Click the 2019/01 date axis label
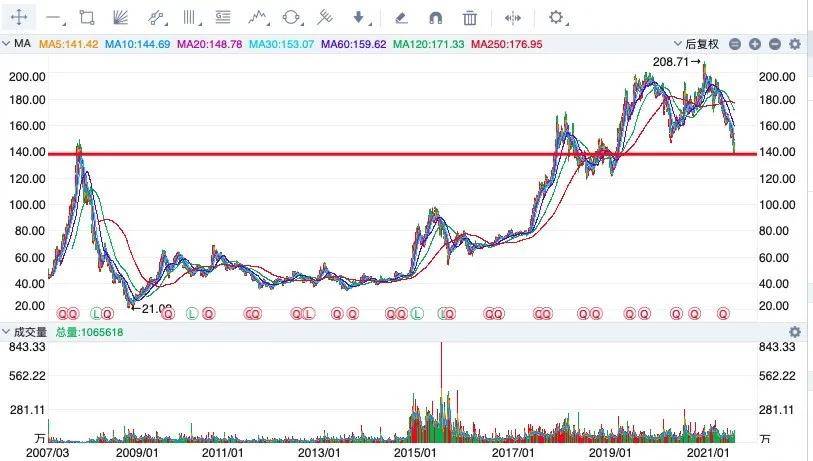 tap(610, 452)
